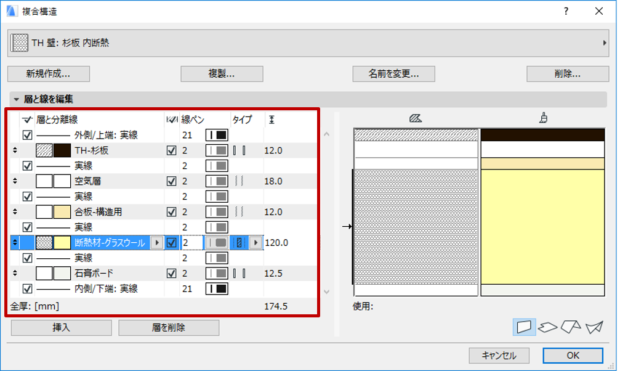Open the material dropdown arrow of 断熱材-グラスウール

coord(157,242)
